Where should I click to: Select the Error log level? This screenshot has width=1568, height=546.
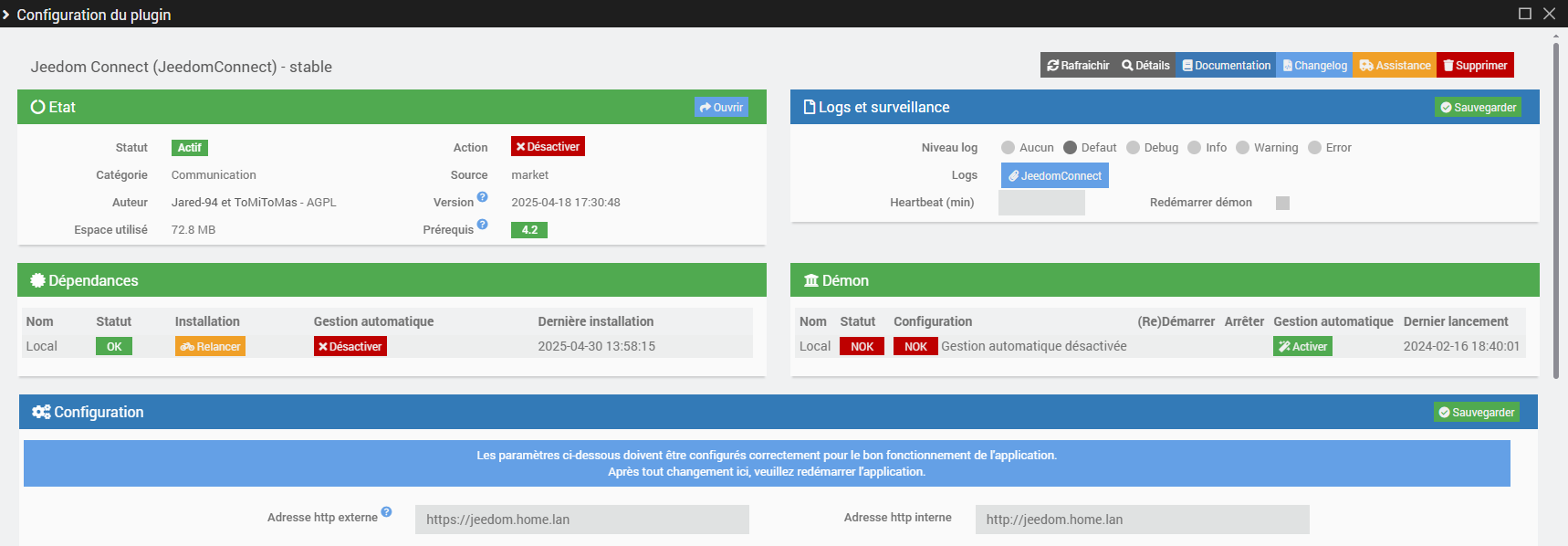(x=1314, y=147)
